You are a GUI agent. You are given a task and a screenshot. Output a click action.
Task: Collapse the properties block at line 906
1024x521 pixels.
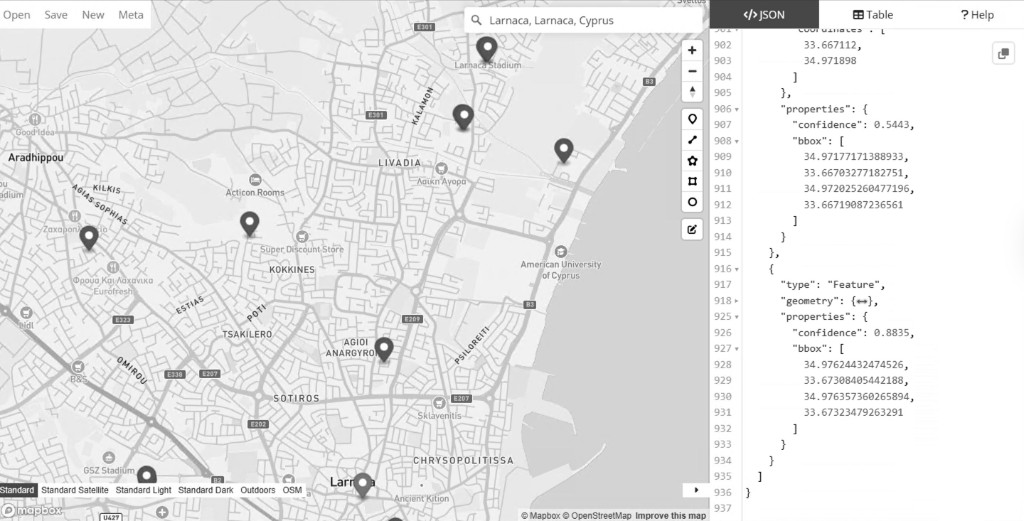click(x=737, y=110)
